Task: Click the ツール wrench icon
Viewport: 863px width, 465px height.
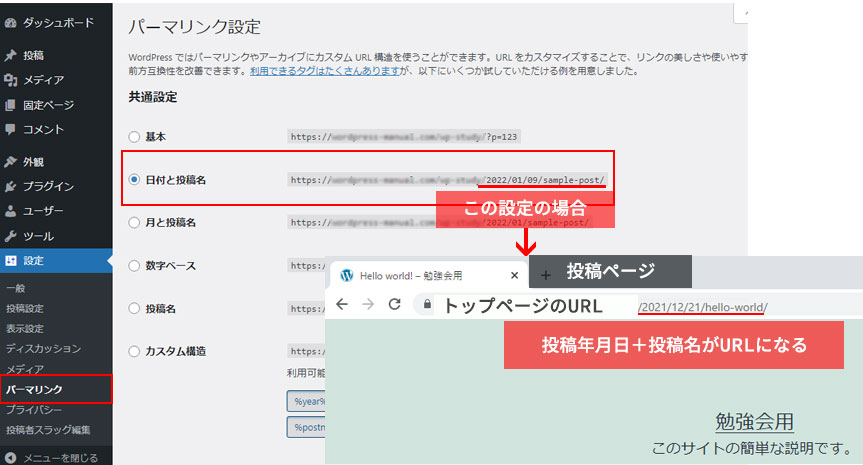Action: point(10,236)
